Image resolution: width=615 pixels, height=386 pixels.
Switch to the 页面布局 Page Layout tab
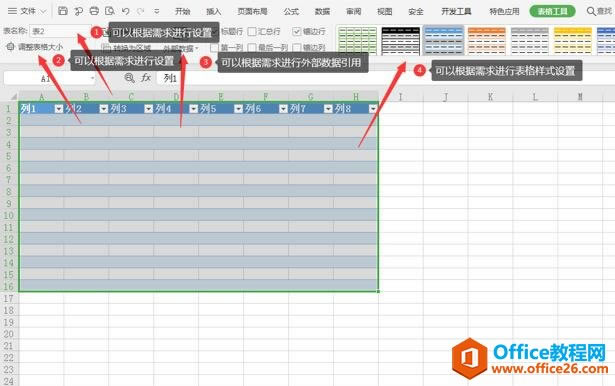point(252,11)
